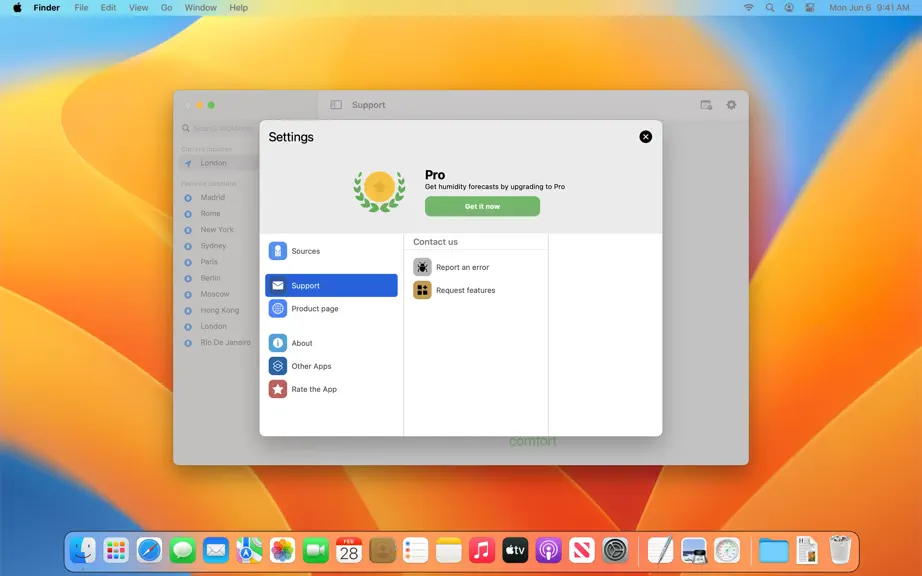Open the Window menu

click(x=201, y=8)
